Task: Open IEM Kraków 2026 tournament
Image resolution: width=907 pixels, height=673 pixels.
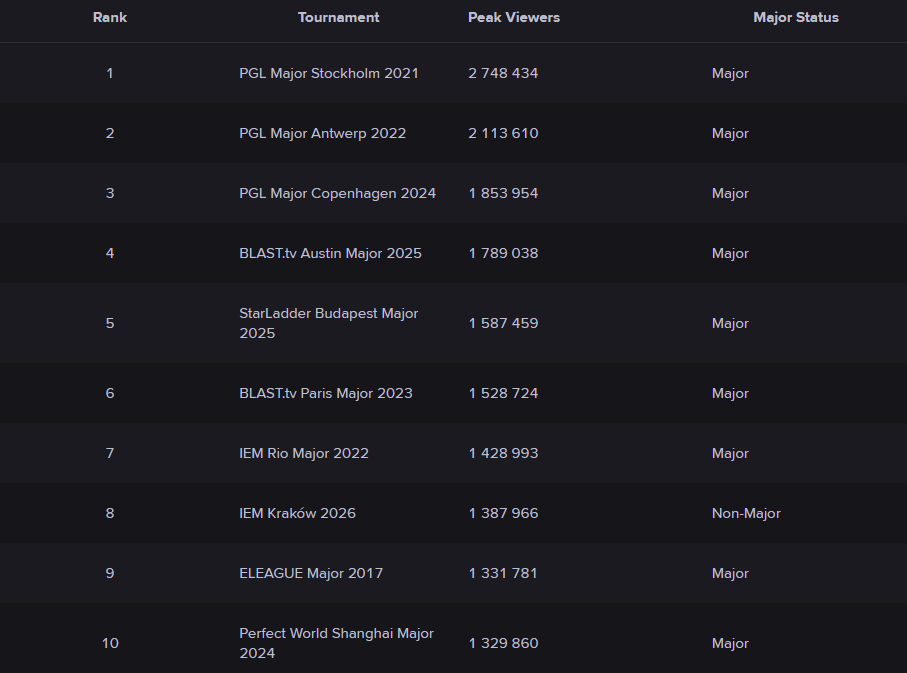Action: 297,513
